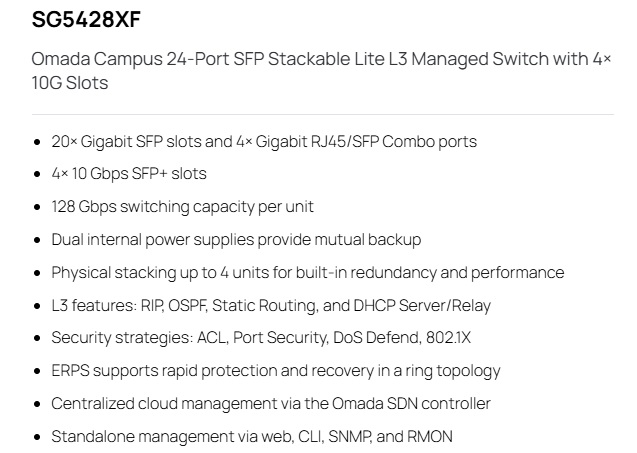Click the Security strategies ACL line
Screen dimensions: 637x453
[261, 338]
